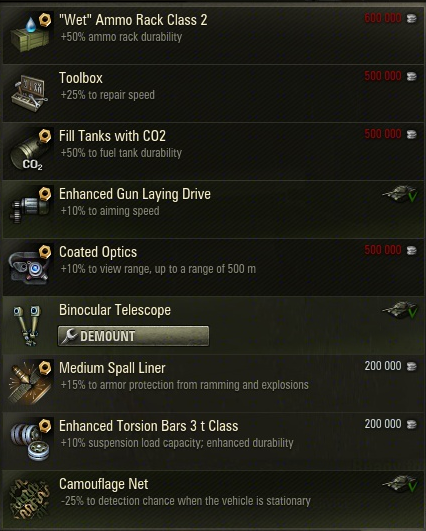Click the Medium Spall Liner icon

(x=30, y=382)
